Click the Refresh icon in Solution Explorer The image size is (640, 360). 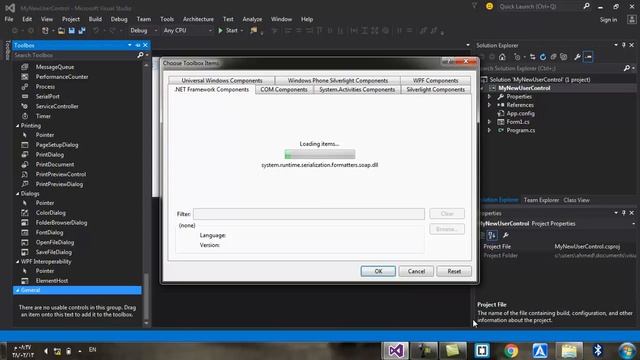(x=543, y=57)
